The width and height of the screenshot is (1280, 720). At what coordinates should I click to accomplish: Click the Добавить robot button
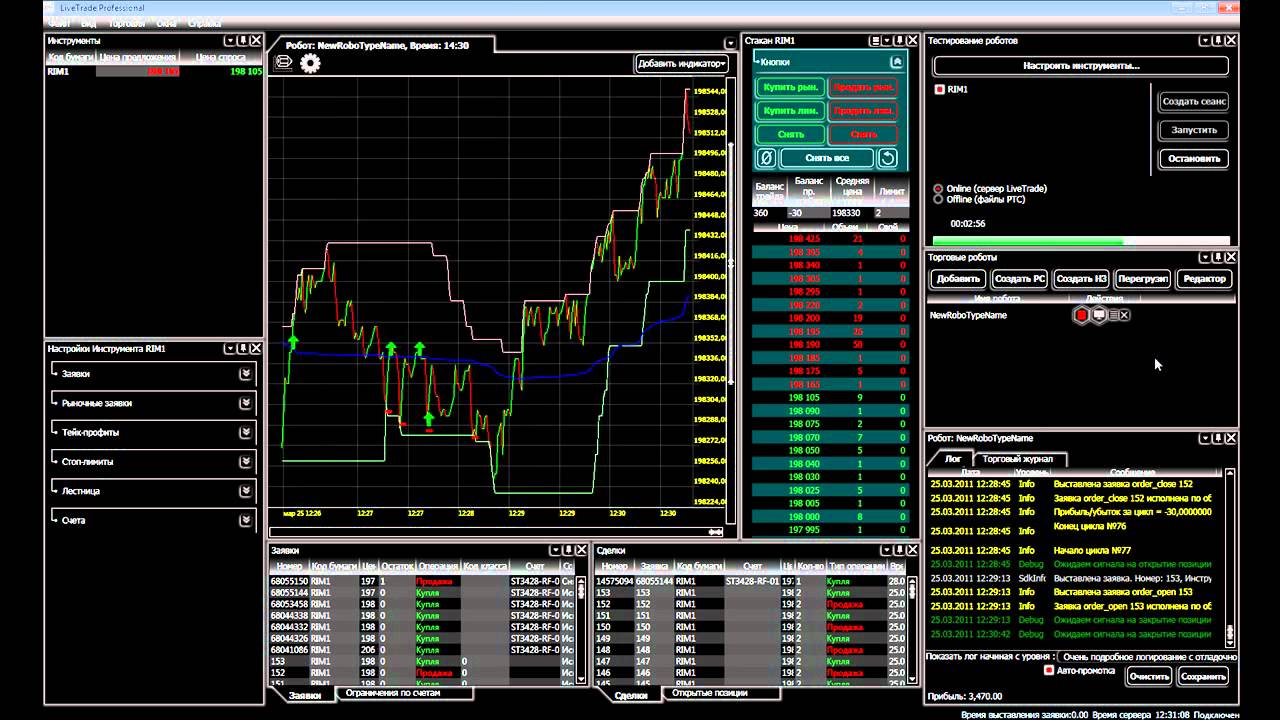[958, 279]
